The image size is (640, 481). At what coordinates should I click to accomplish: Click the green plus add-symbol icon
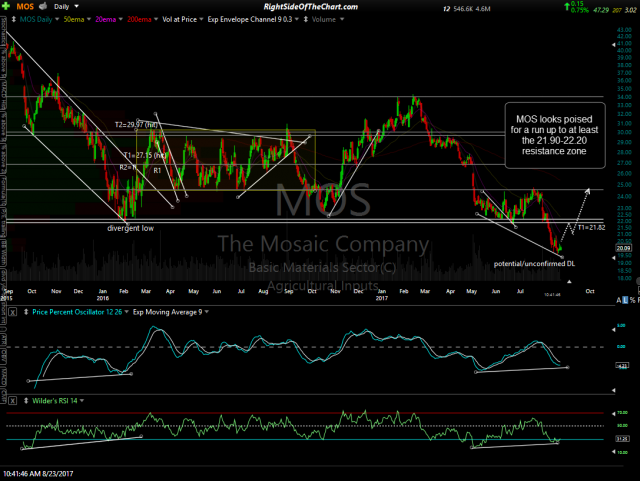[x=6, y=6]
